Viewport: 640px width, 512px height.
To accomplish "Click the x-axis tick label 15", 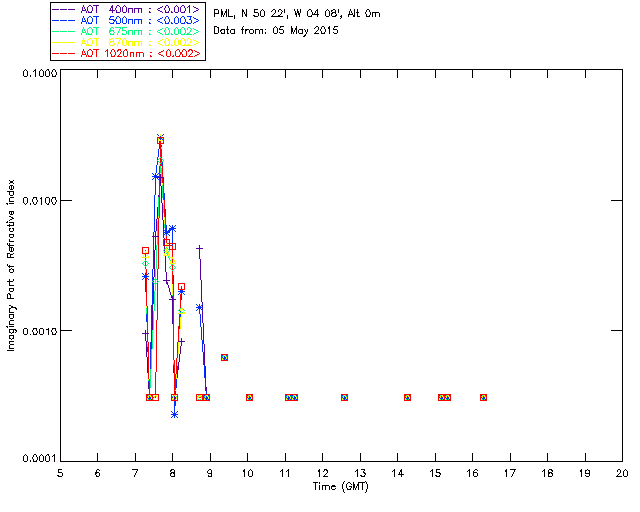I will tap(435, 473).
